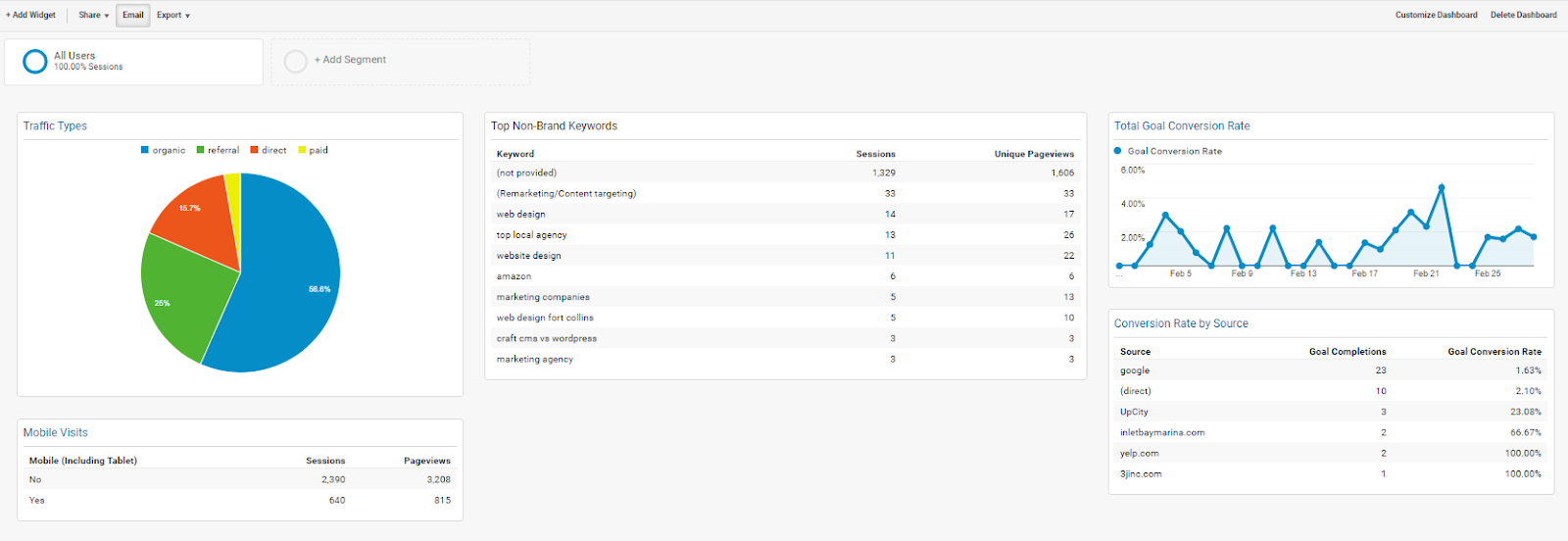Click the green referral pie slice 25%
Screen dimensions: 1568x541
tap(181, 299)
